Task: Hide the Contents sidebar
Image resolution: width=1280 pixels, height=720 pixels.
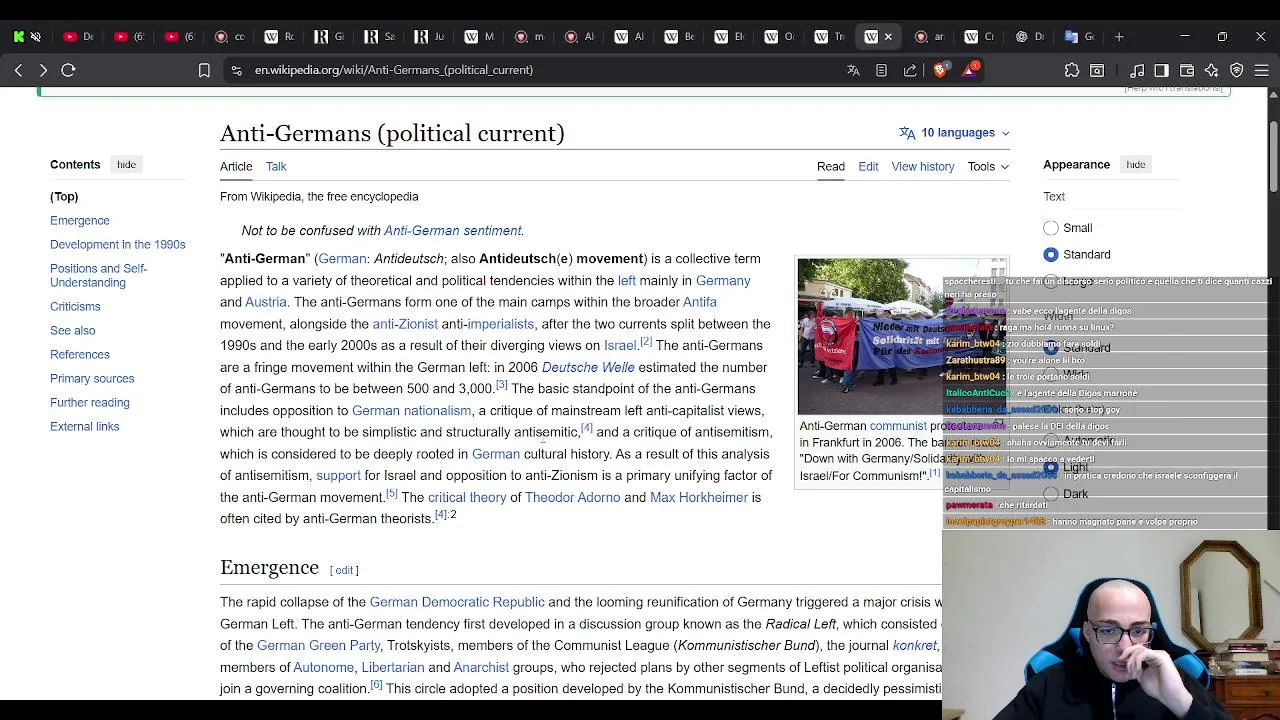Action: 126,165
